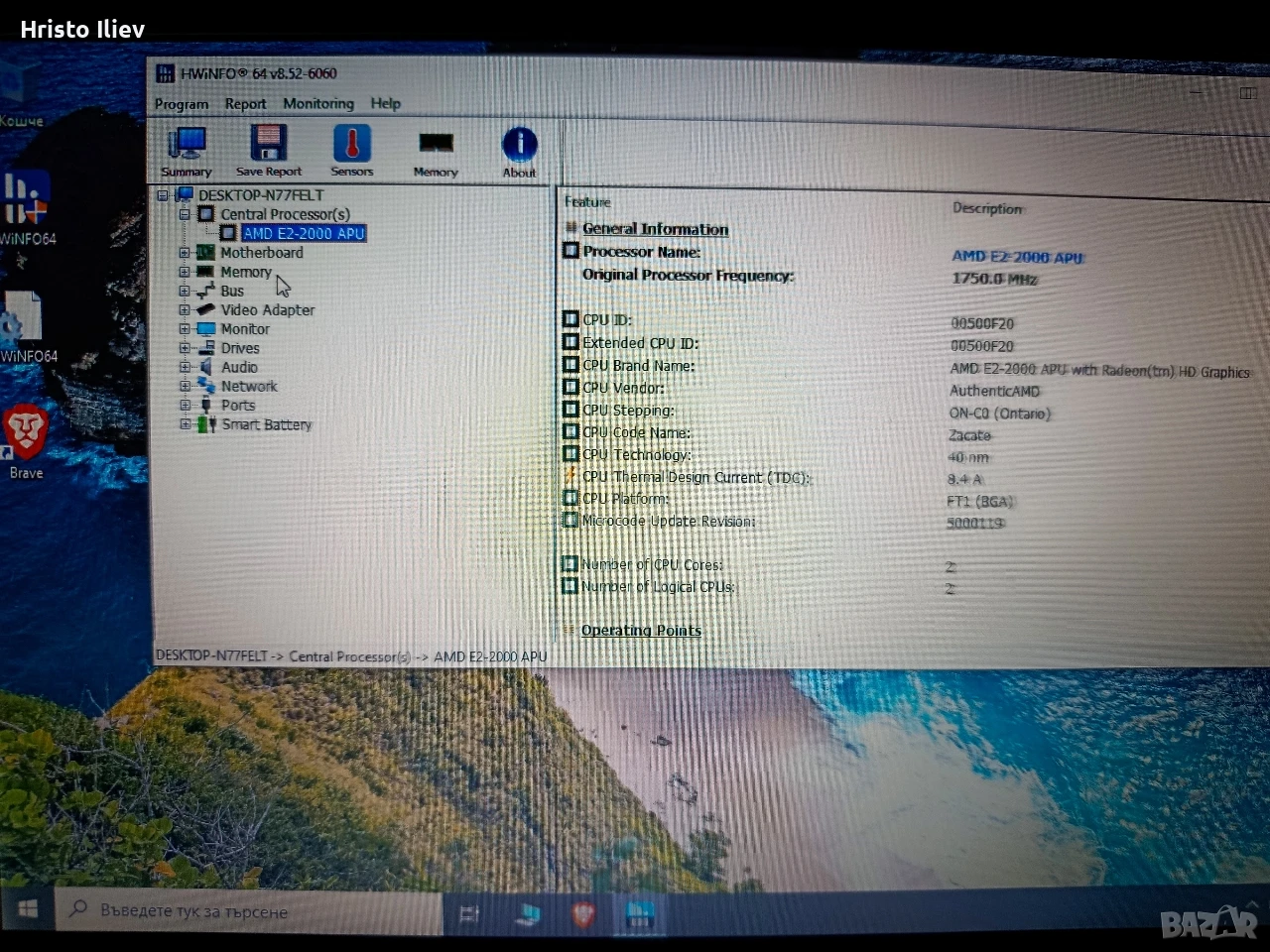This screenshot has width=1270, height=952.
Task: Select the Video Adapter tree item
Action: click(268, 309)
